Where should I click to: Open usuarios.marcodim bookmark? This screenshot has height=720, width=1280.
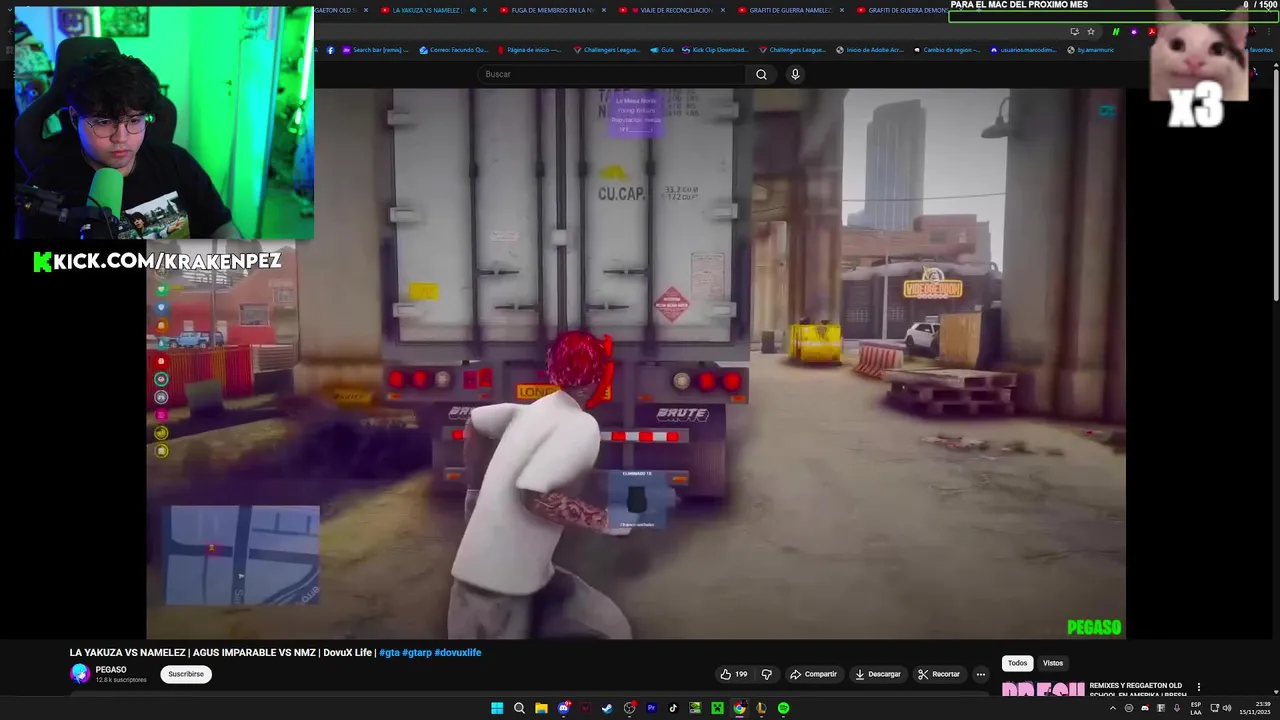(1023, 50)
